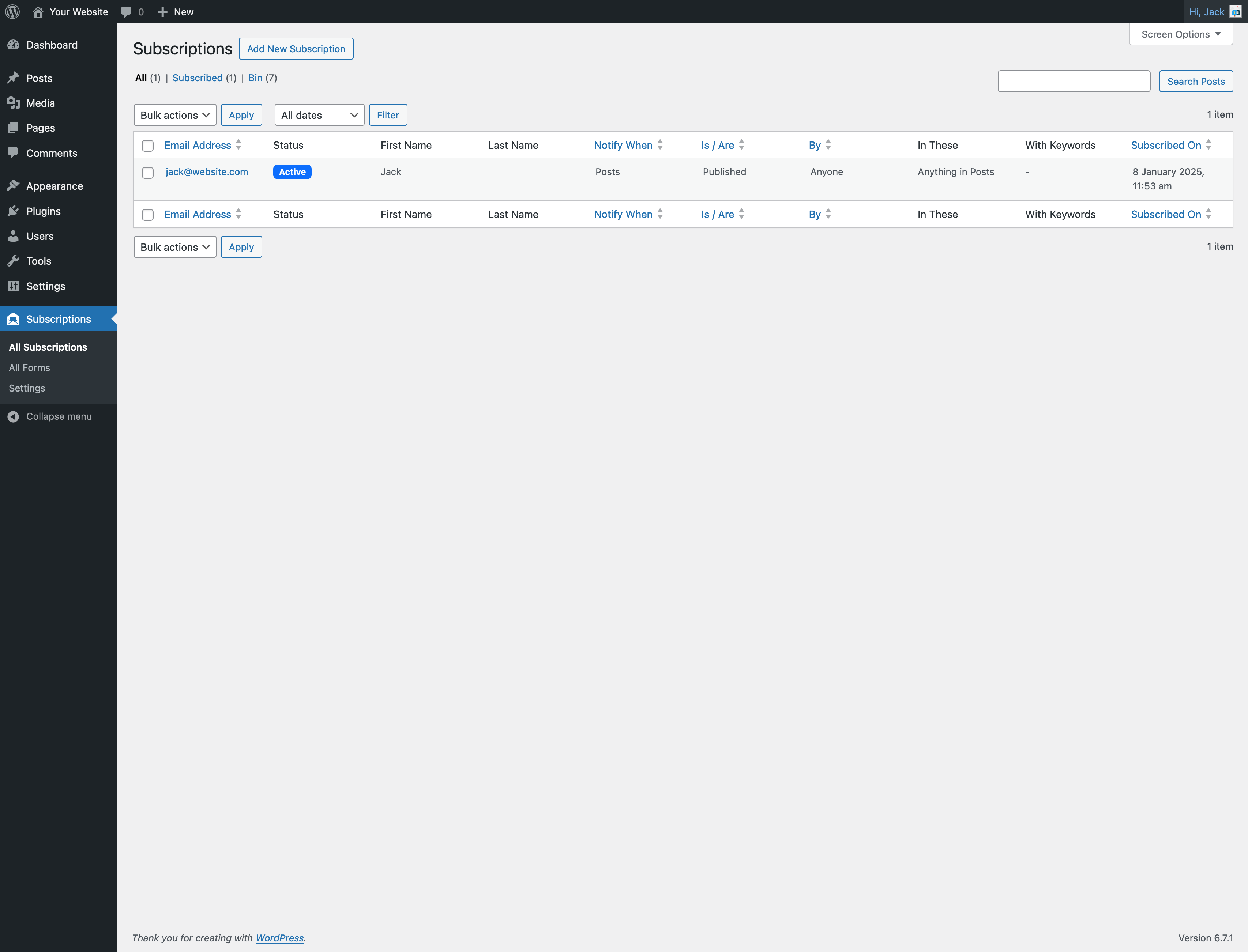1248x952 pixels.
Task: Click the Email Address column header link
Action: coord(198,145)
